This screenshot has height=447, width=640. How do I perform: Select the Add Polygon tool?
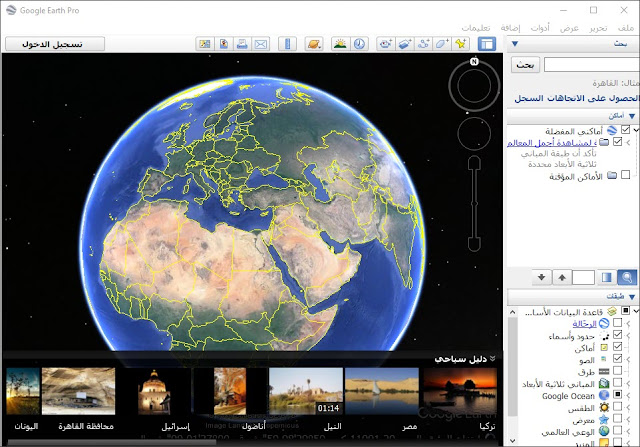[x=442, y=44]
